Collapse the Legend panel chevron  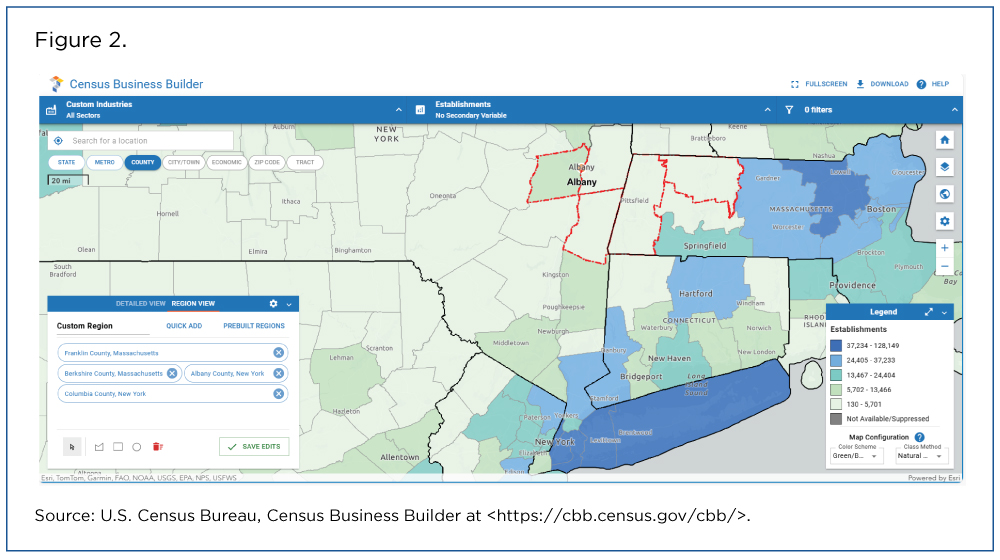[945, 313]
